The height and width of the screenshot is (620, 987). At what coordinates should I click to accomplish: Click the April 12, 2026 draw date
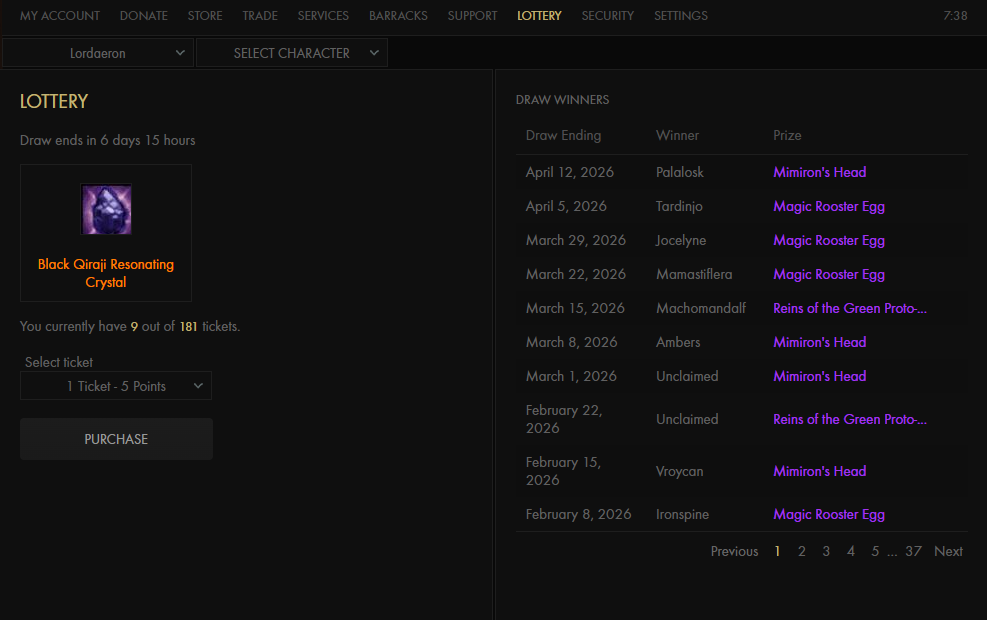tap(570, 172)
